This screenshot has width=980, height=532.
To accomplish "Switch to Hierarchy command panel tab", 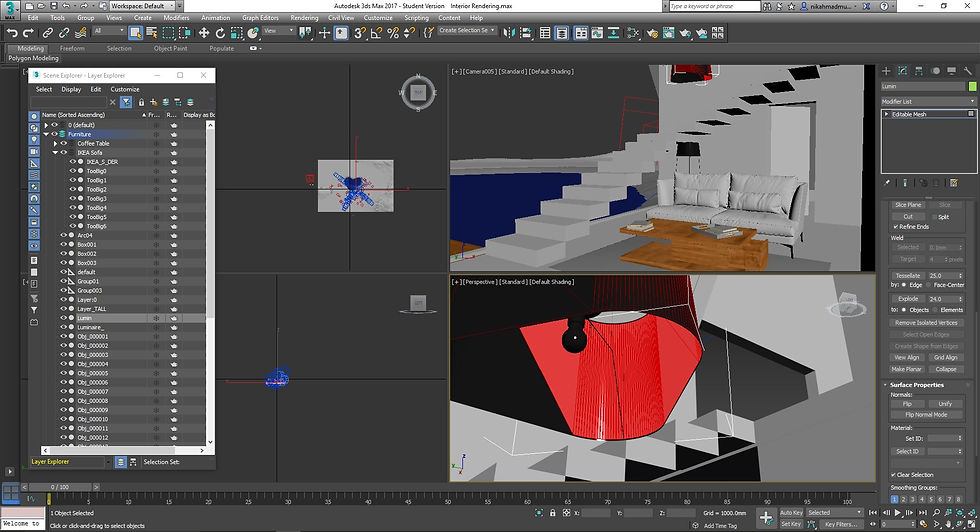I will tap(919, 71).
